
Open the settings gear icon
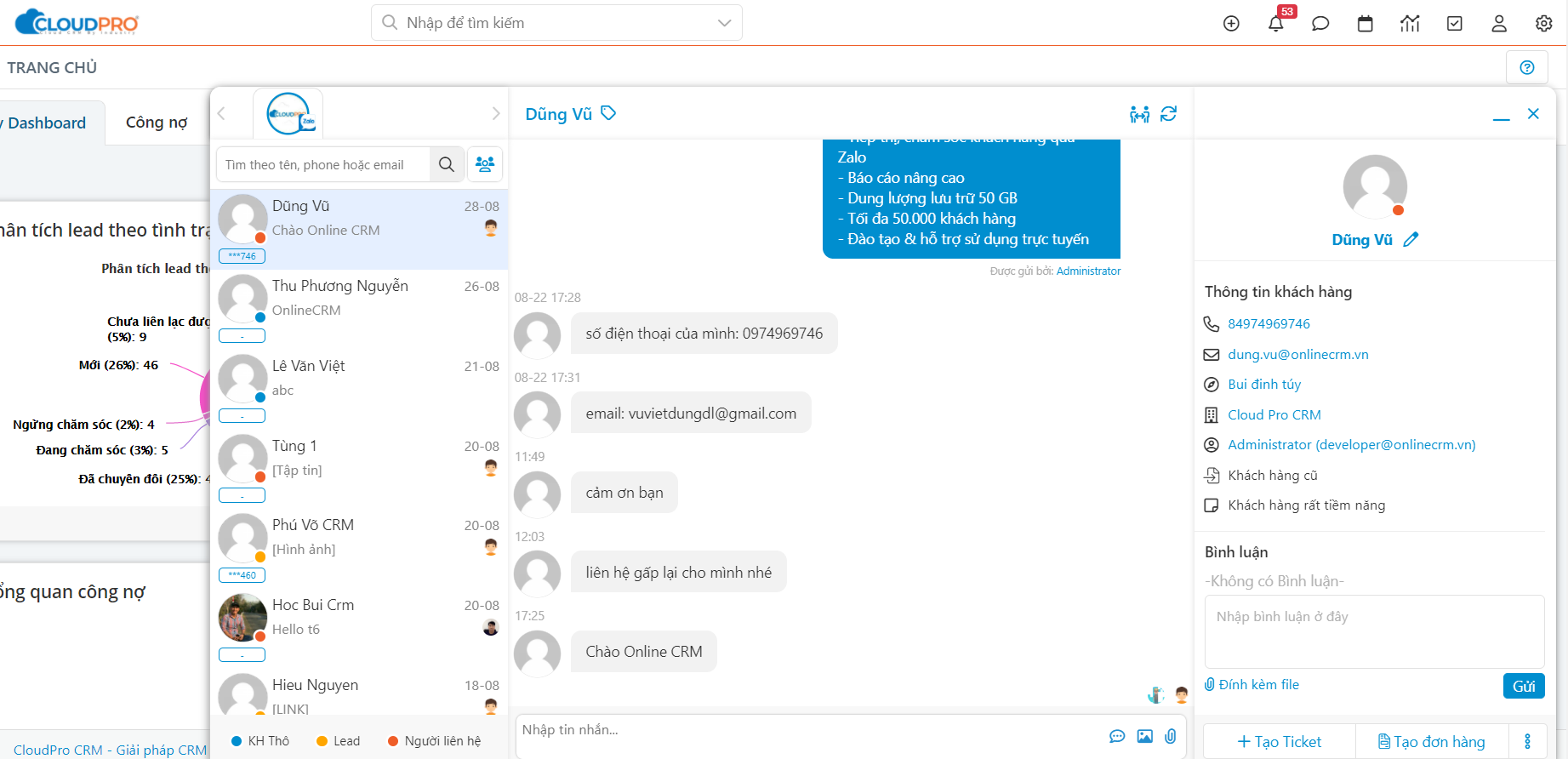point(1544,23)
